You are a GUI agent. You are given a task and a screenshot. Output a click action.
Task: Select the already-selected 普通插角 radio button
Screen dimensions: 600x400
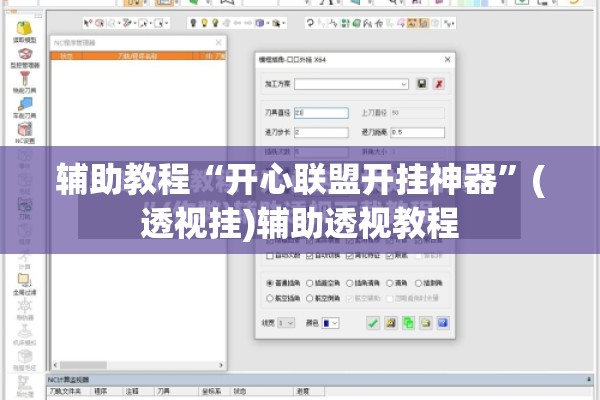(x=269, y=283)
